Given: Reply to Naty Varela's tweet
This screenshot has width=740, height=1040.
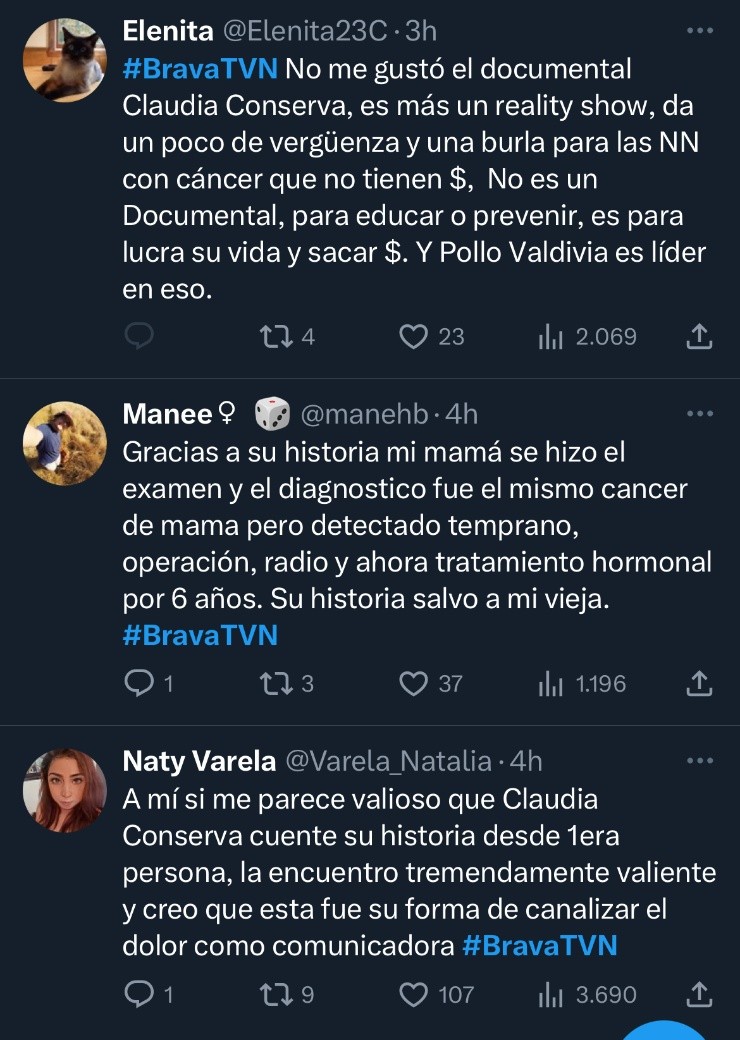Looking at the screenshot, I should point(138,994).
